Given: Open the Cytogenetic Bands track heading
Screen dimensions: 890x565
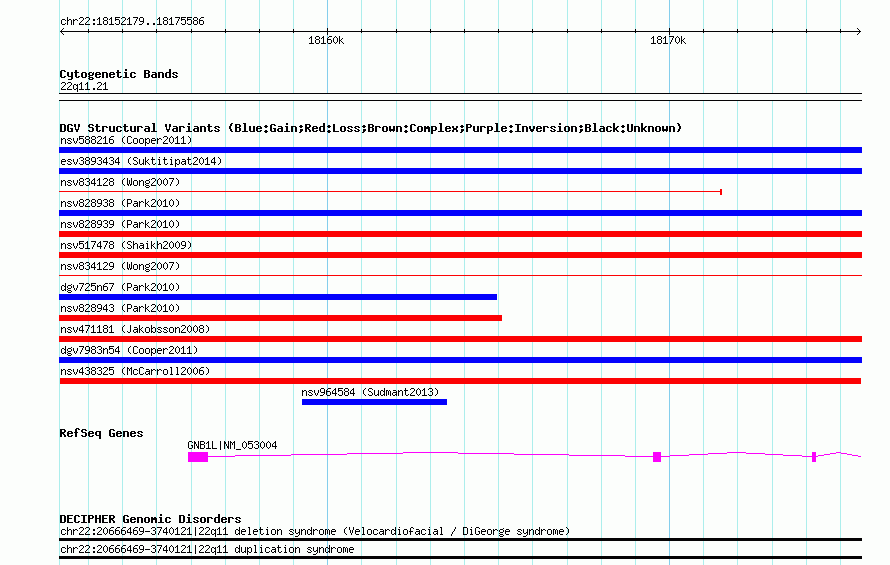Looking at the screenshot, I should [x=119, y=74].
